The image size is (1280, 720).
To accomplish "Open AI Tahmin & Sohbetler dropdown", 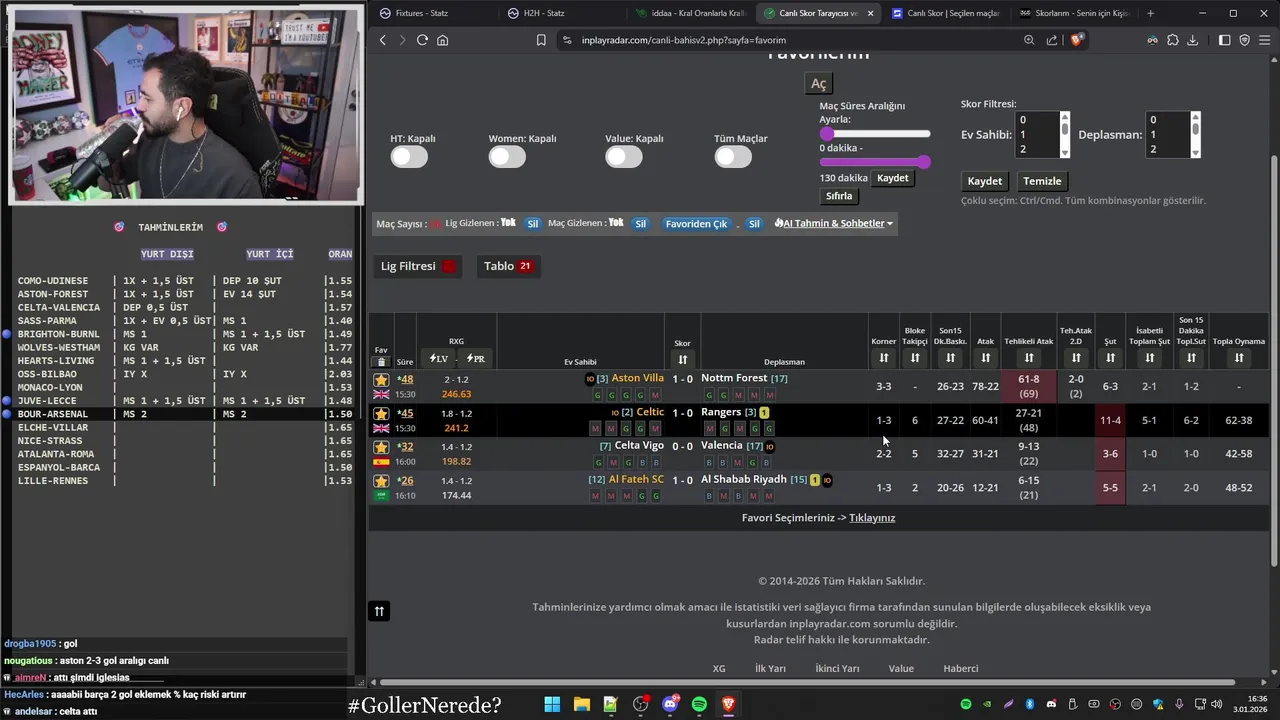I will tap(834, 224).
